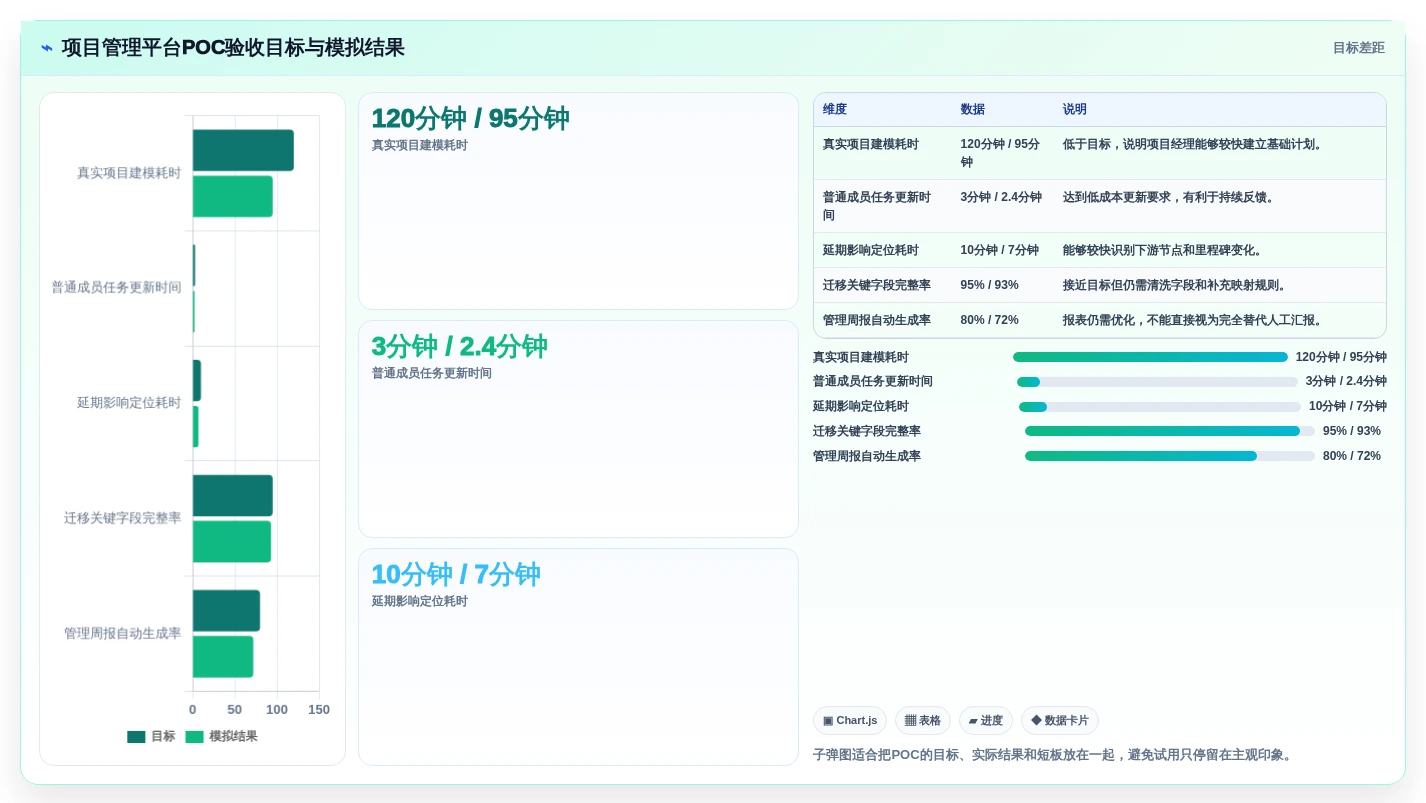Open the 120分钟 / 95分钟 data card
The height and width of the screenshot is (803, 1426).
[578, 201]
